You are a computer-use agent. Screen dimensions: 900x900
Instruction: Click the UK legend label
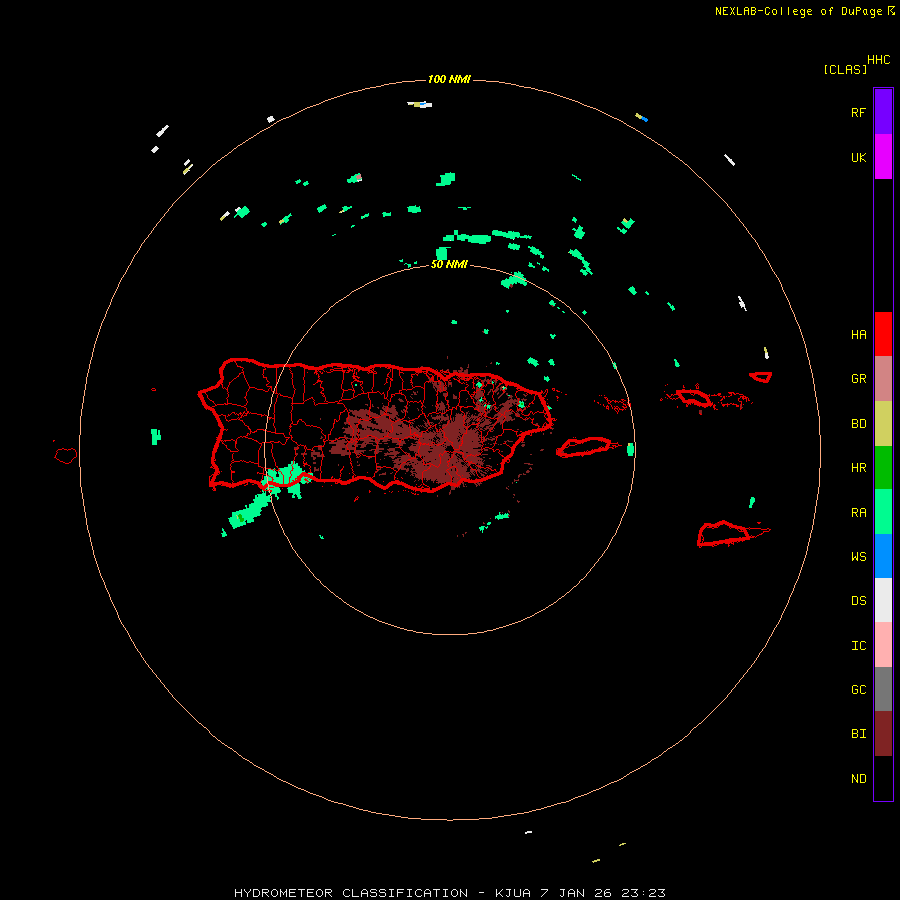(x=858, y=157)
